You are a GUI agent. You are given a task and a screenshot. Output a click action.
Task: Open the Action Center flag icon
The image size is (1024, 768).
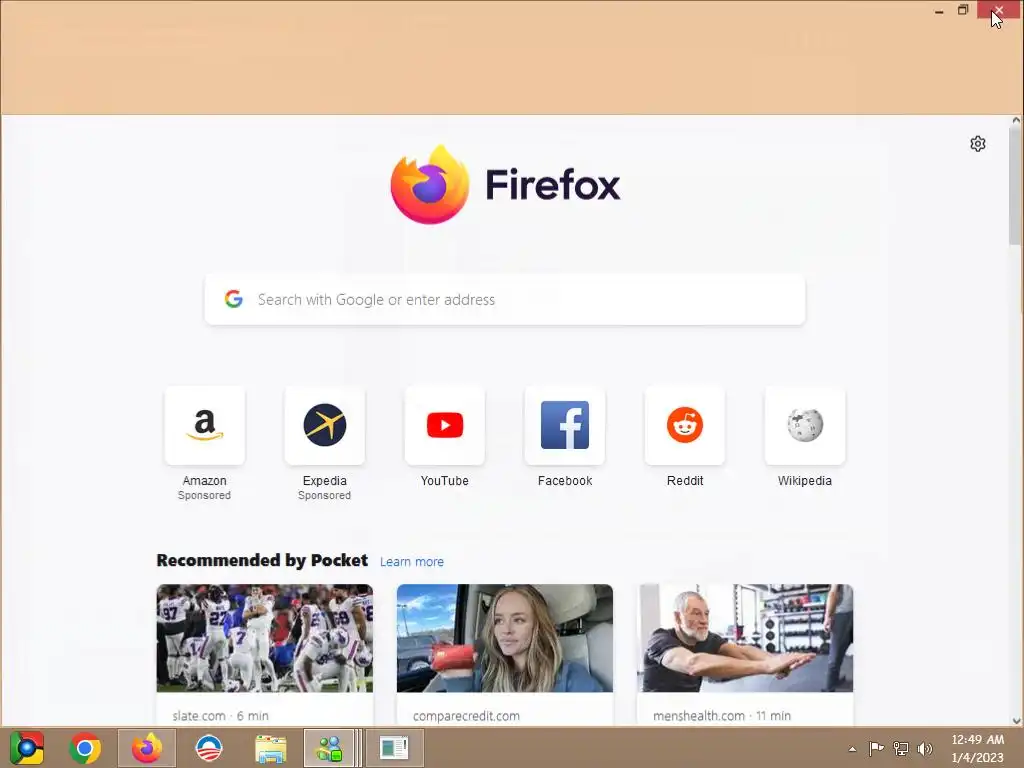point(876,748)
